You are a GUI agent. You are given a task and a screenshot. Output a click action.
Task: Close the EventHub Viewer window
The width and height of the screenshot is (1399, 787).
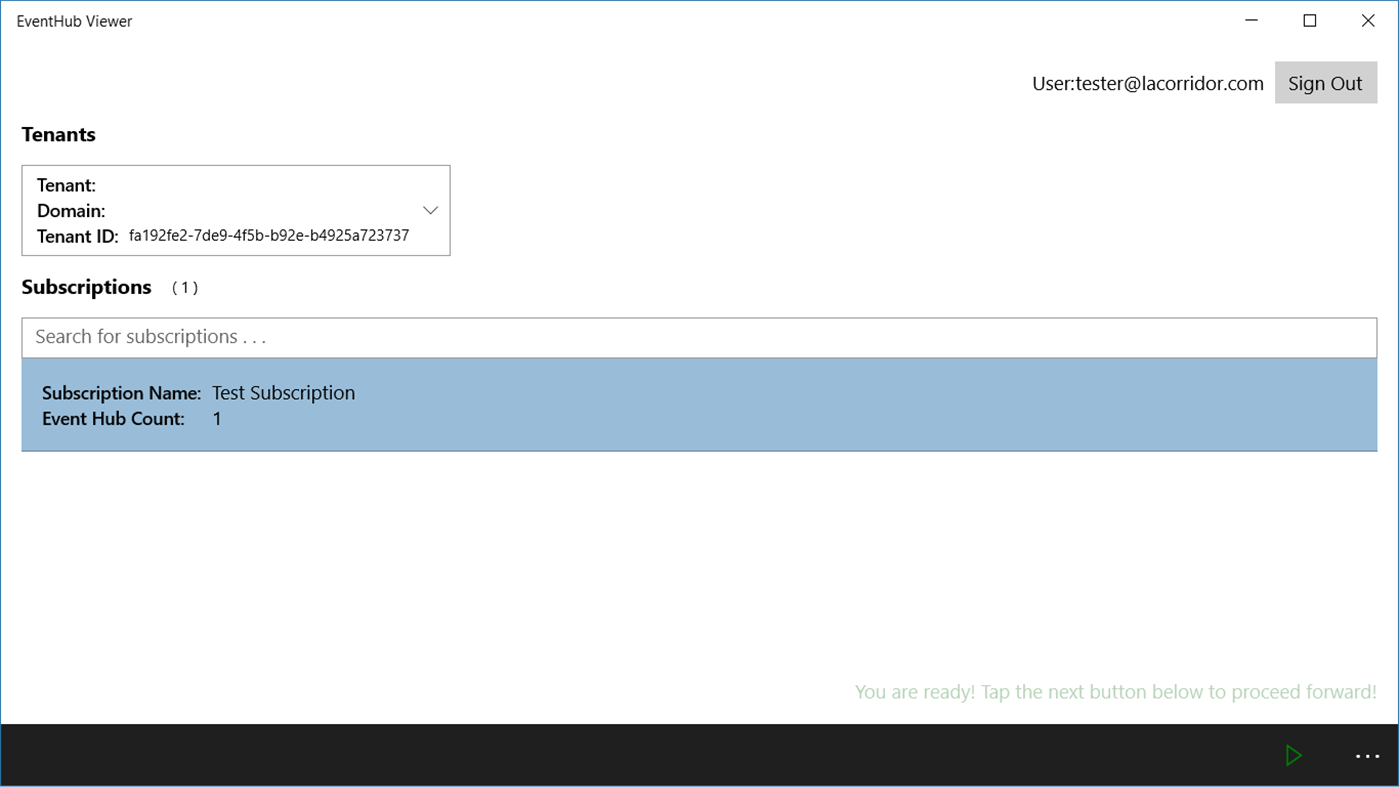point(1367,20)
